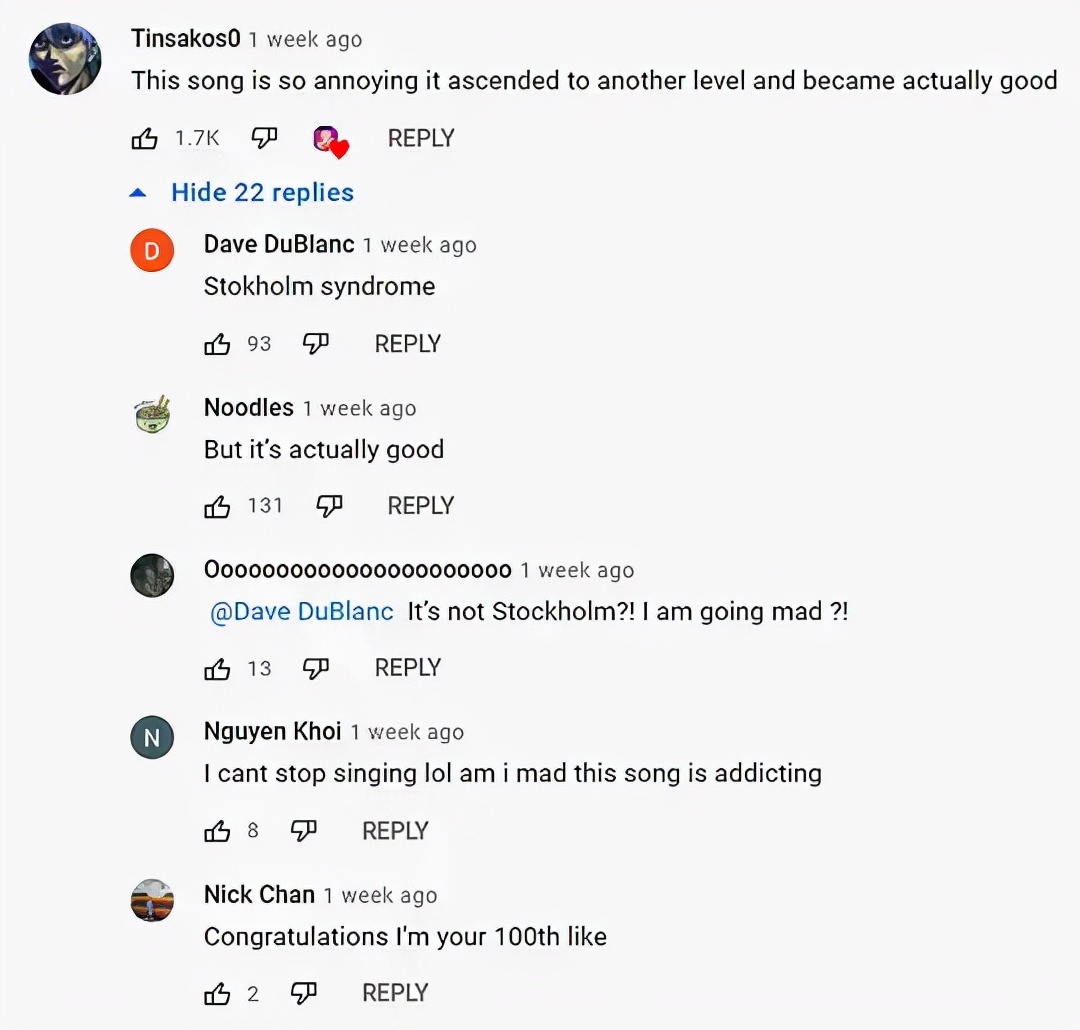This screenshot has width=1080, height=1030.
Task: Dislike Tinsakos0's top comment
Action: click(x=264, y=139)
